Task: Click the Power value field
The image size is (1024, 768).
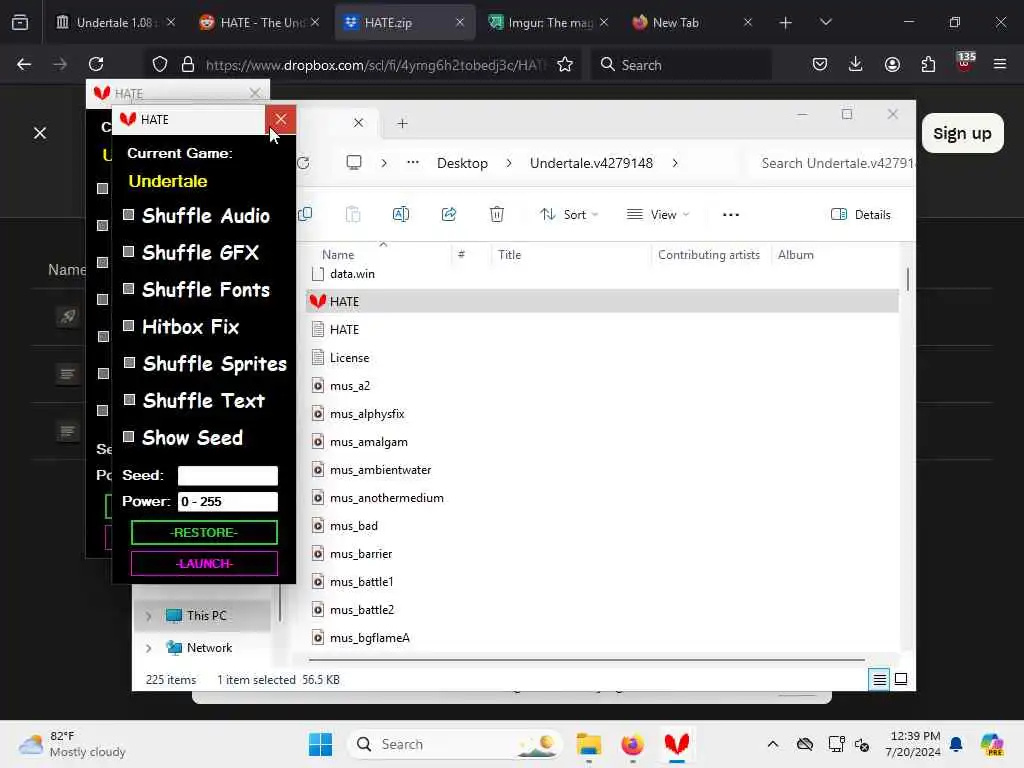Action: [x=228, y=502]
